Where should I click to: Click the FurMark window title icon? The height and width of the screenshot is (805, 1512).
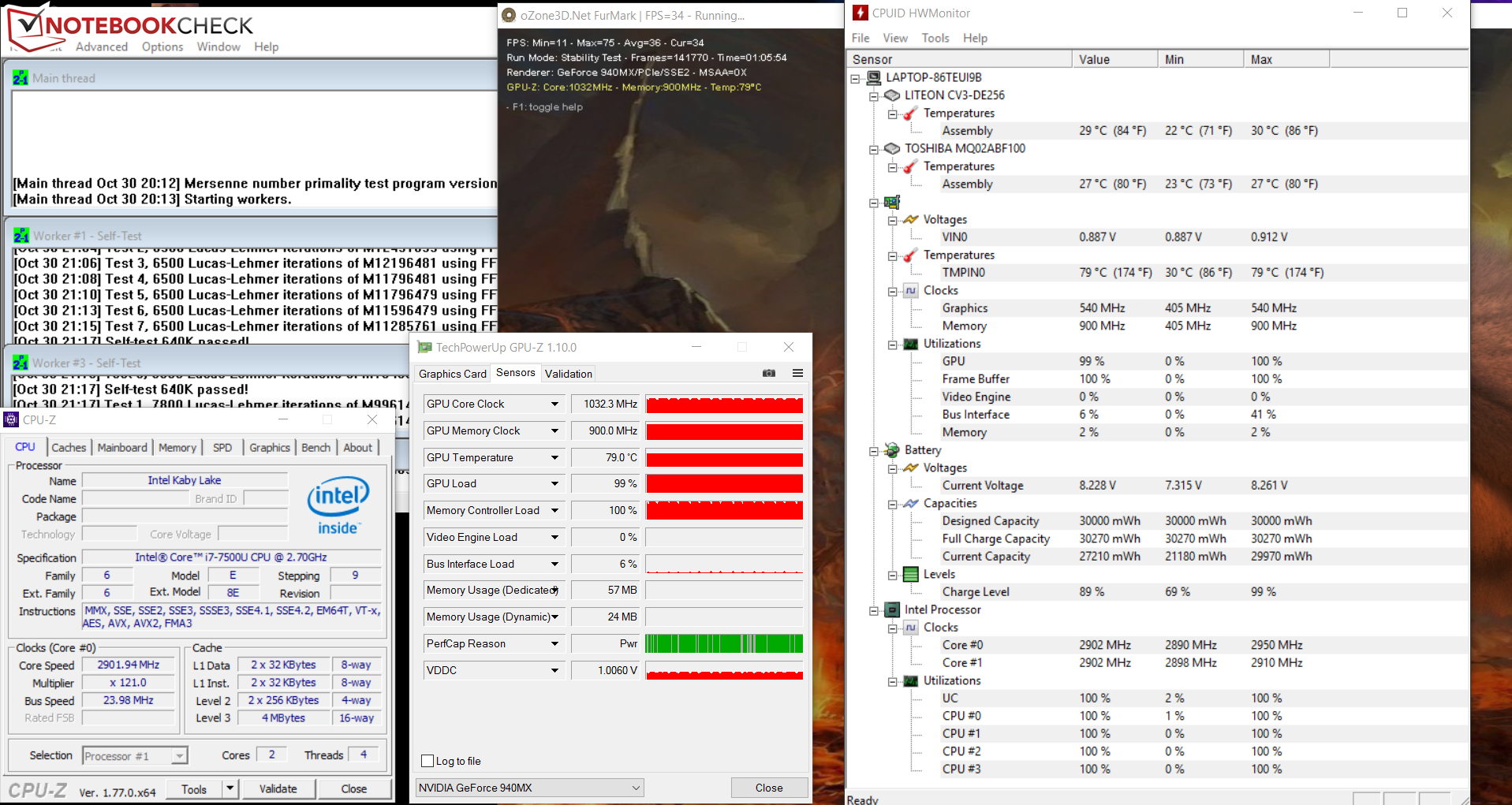(x=509, y=15)
